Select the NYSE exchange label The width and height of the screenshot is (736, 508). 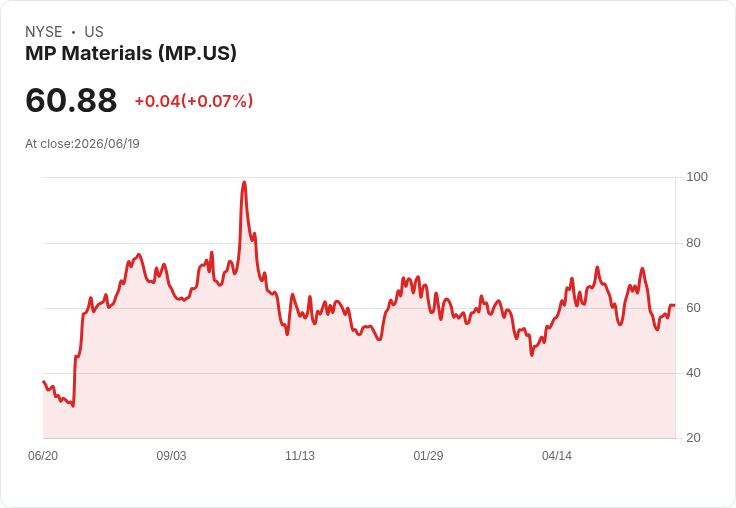[44, 32]
